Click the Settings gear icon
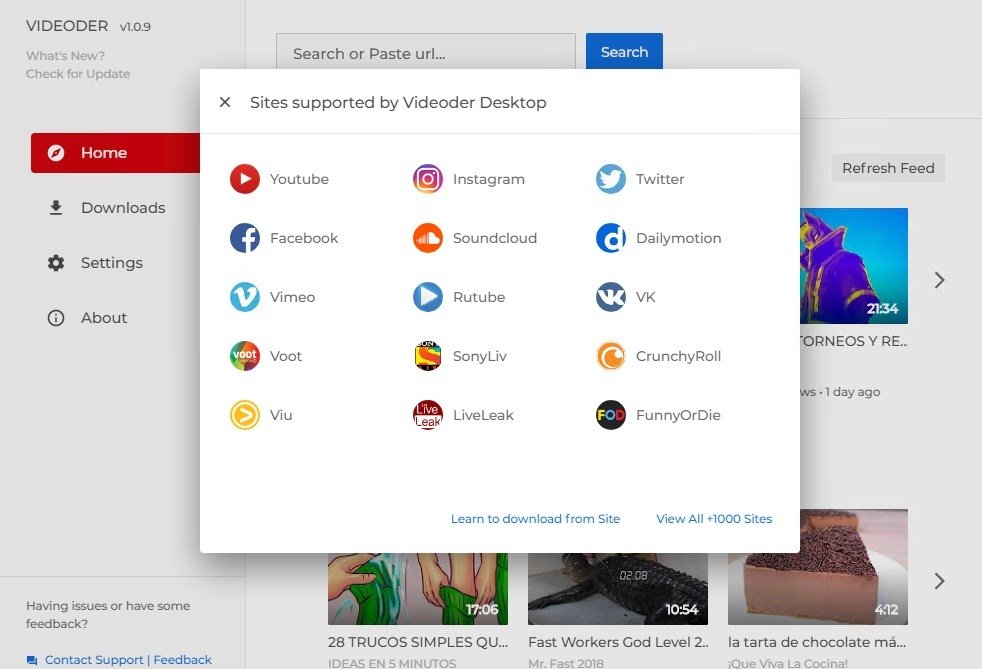The image size is (982, 669). pyautogui.click(x=56, y=263)
